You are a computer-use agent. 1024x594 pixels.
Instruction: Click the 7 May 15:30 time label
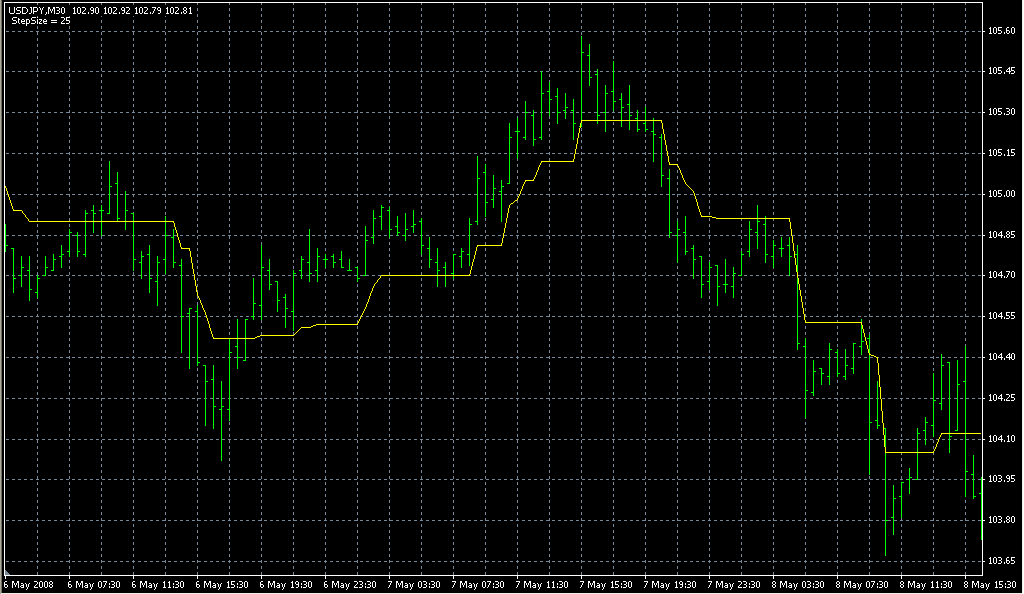[606, 585]
